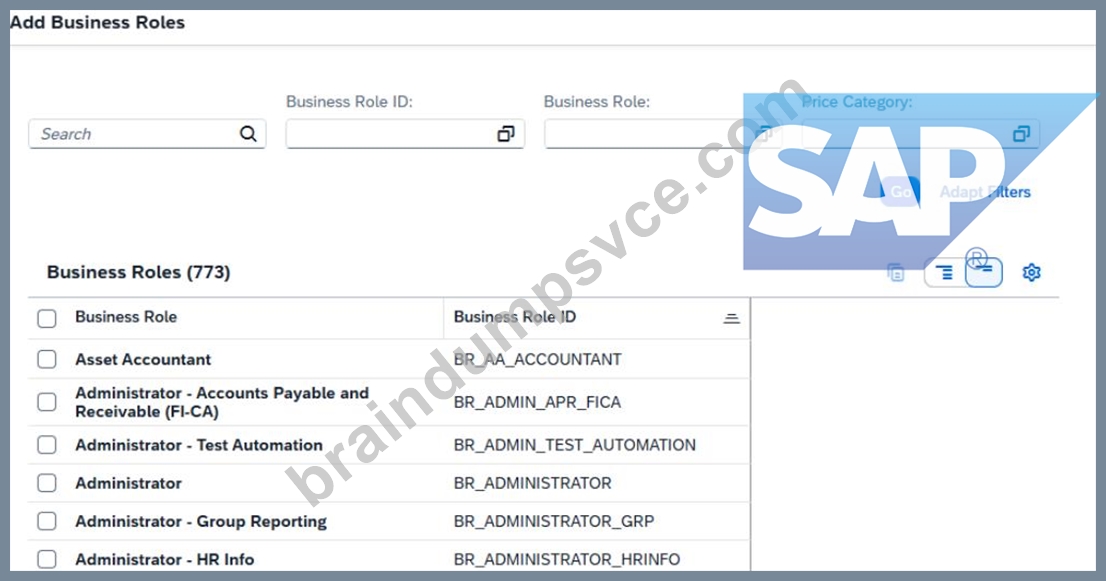Select checkbox for Administrator - Group Reporting
The image size is (1106, 581).
pos(47,521)
